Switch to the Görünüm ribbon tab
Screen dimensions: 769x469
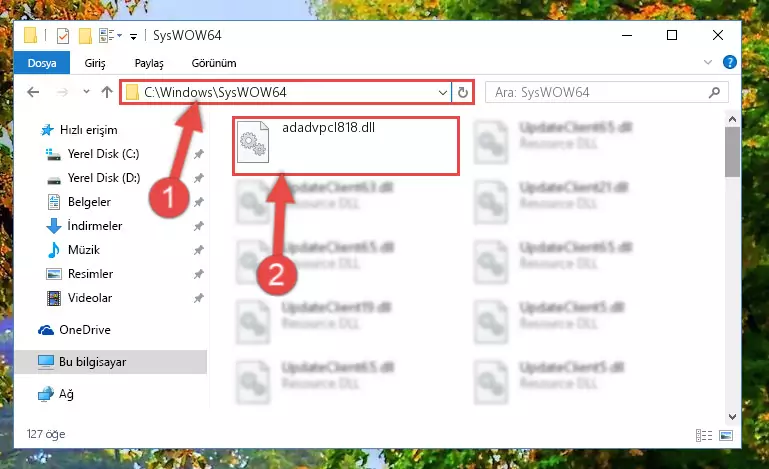214,63
